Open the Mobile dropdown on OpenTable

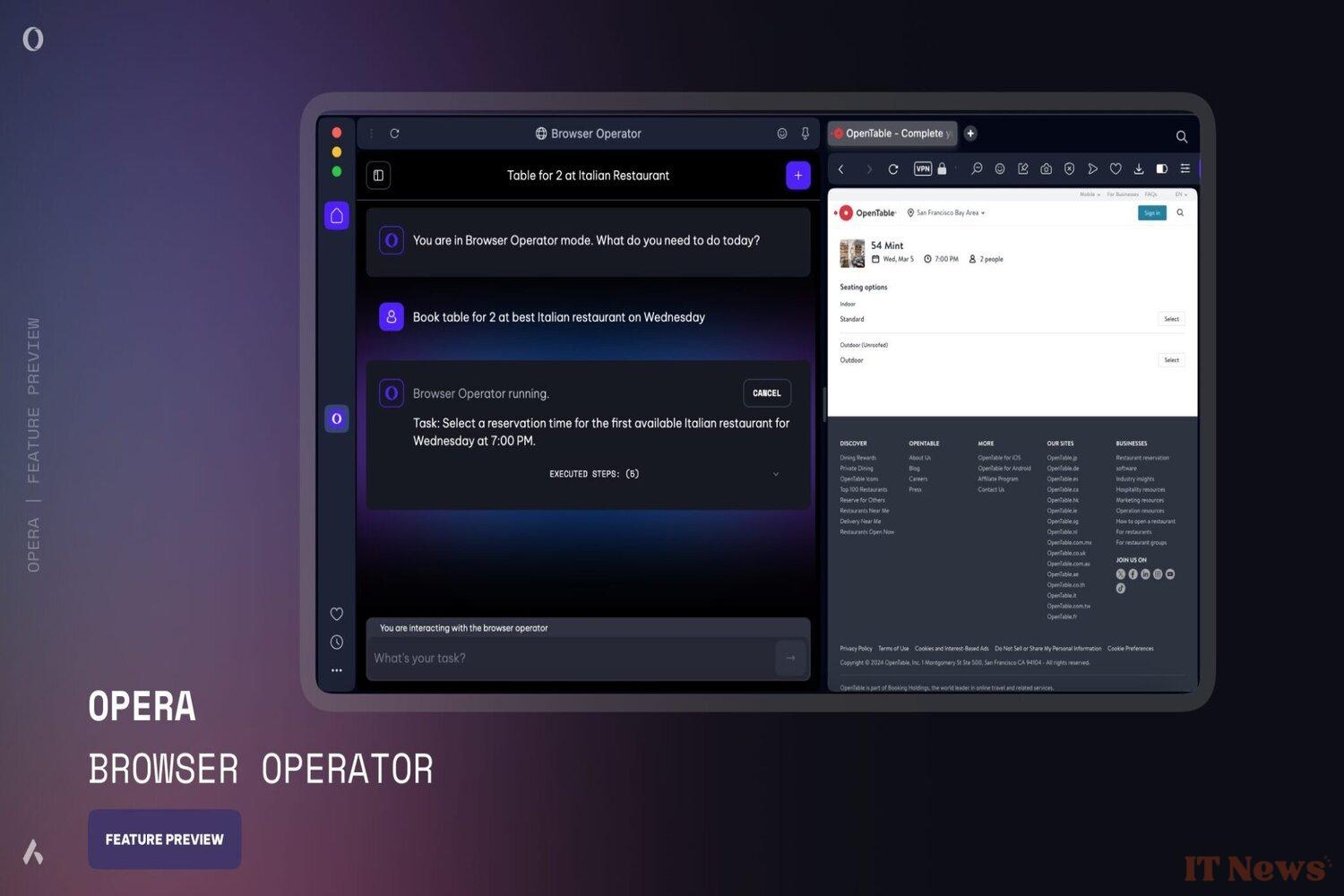click(x=1090, y=194)
